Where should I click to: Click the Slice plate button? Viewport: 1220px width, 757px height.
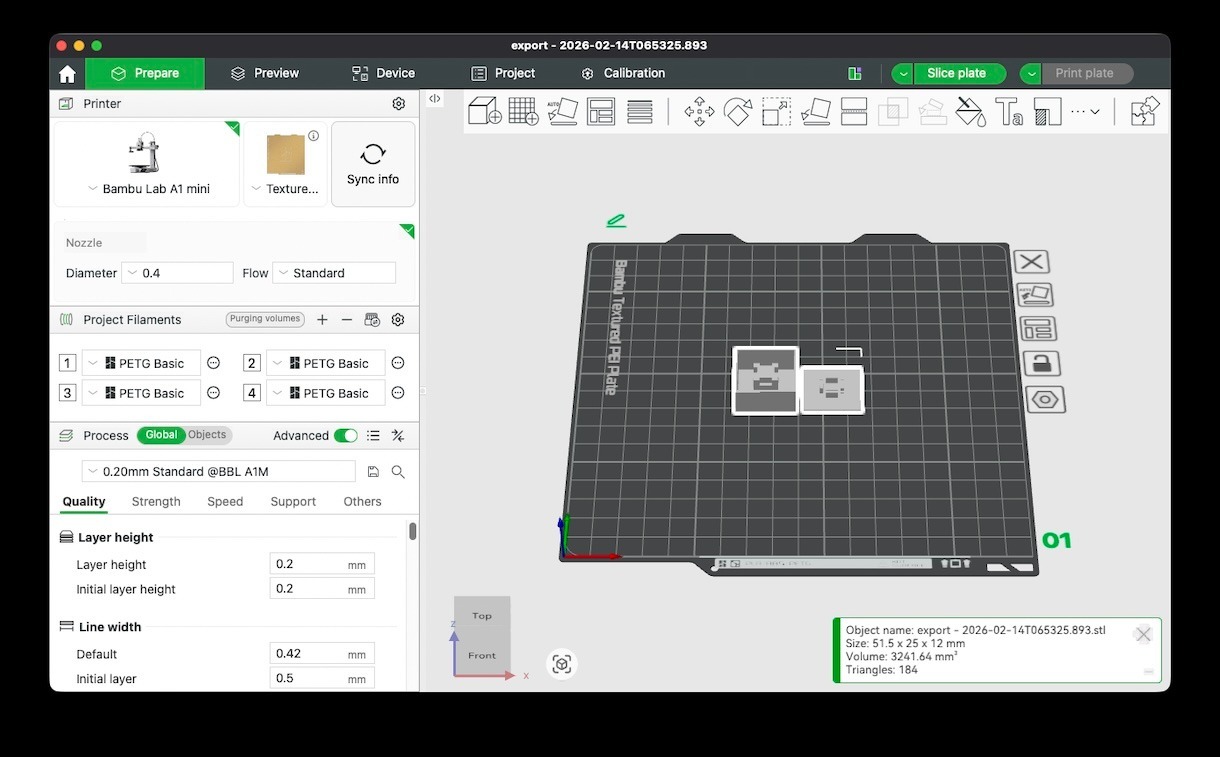(956, 73)
